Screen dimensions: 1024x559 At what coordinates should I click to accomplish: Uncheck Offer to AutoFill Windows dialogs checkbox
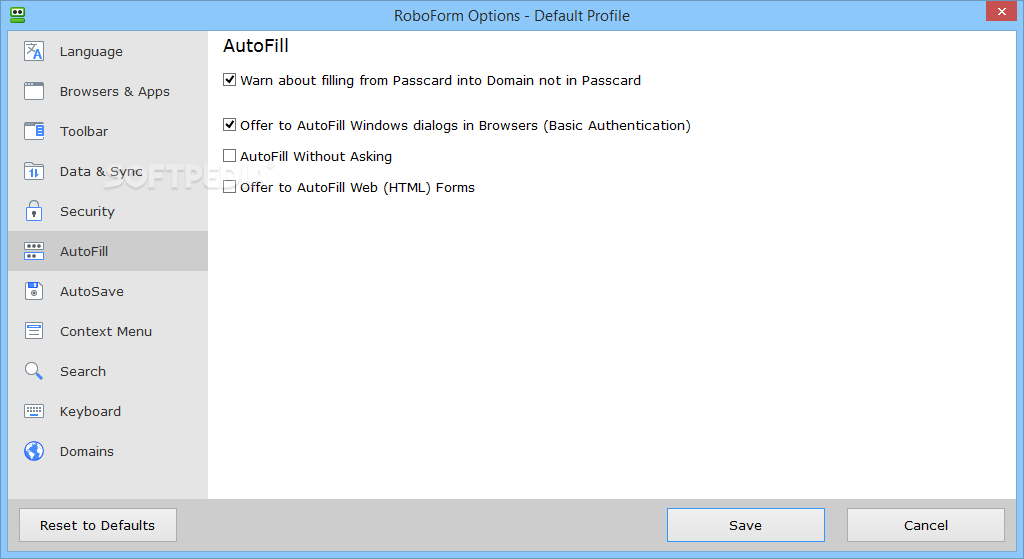coord(229,125)
